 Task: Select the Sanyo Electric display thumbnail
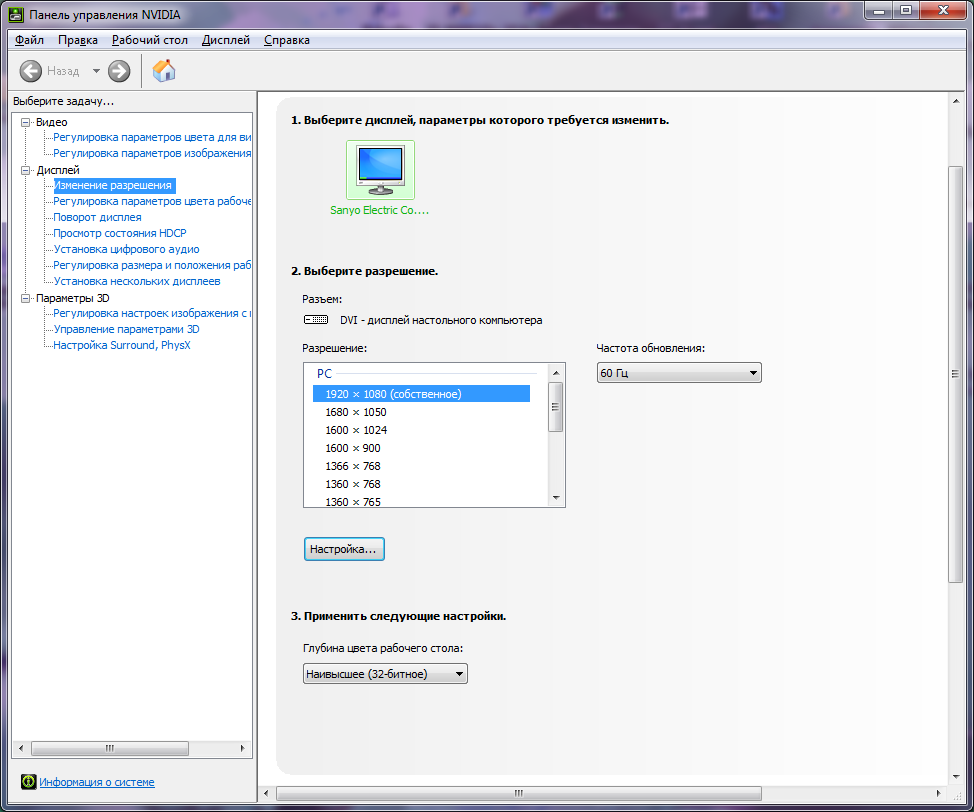tap(380, 170)
